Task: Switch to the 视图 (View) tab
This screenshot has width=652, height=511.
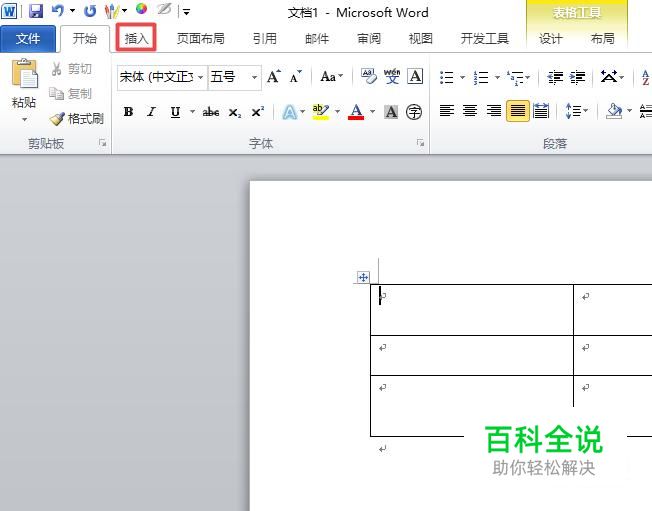Action: pyautogui.click(x=421, y=39)
